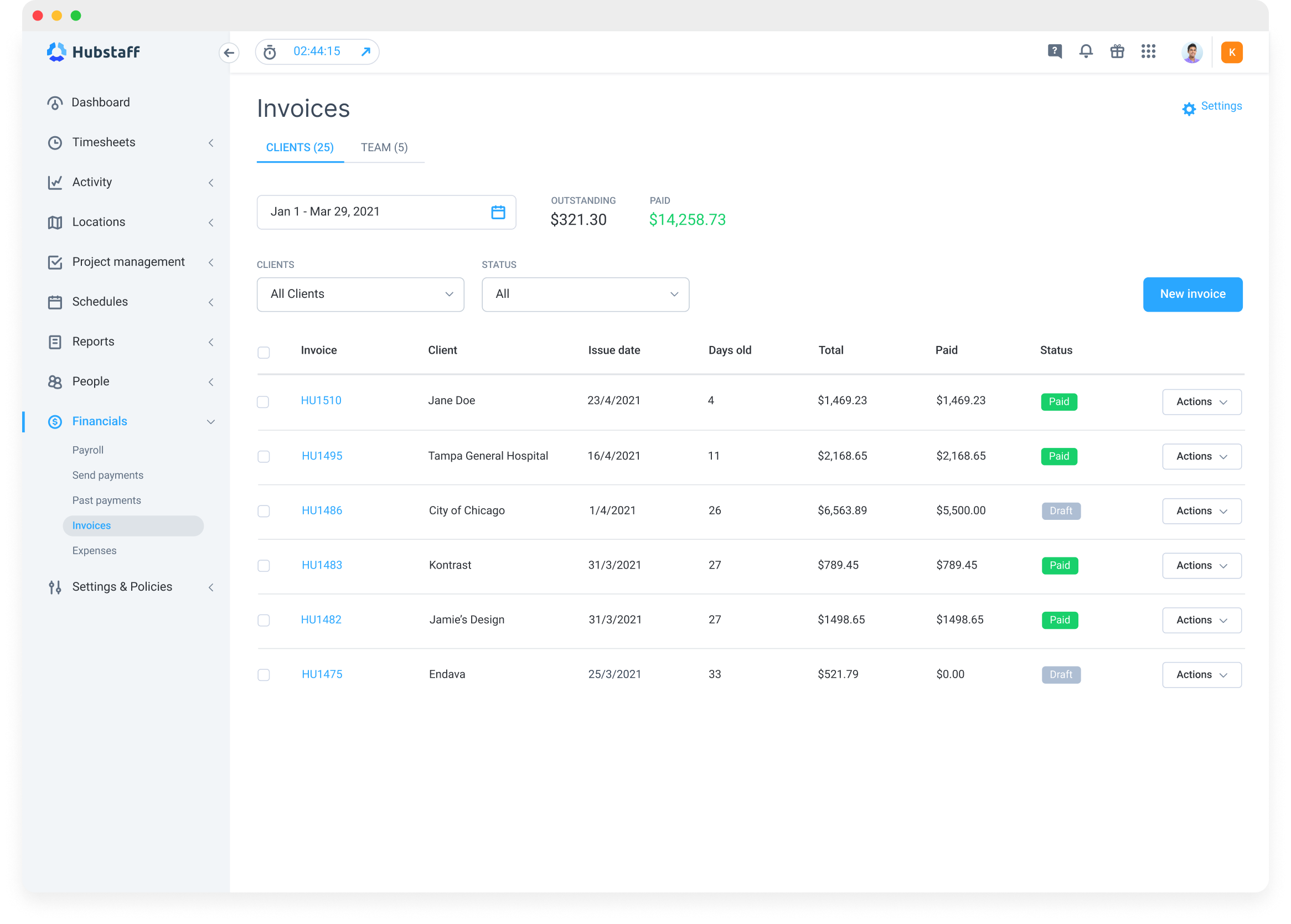Screen dimensions: 1291x924
Task: Check the select-all invoices checkbox
Action: point(264,353)
